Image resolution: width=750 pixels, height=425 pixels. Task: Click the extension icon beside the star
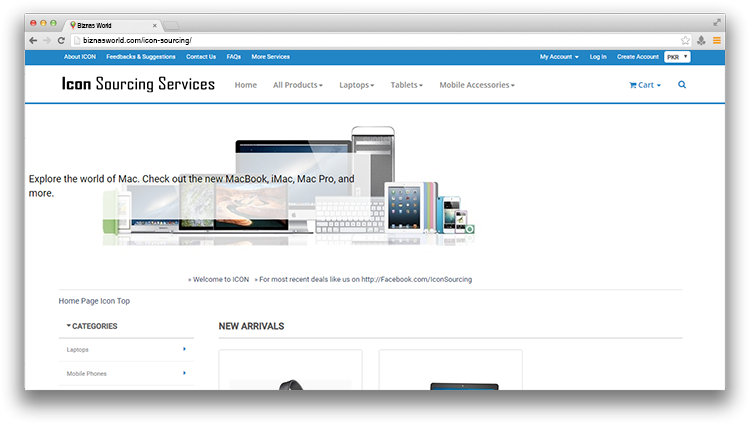[701, 41]
